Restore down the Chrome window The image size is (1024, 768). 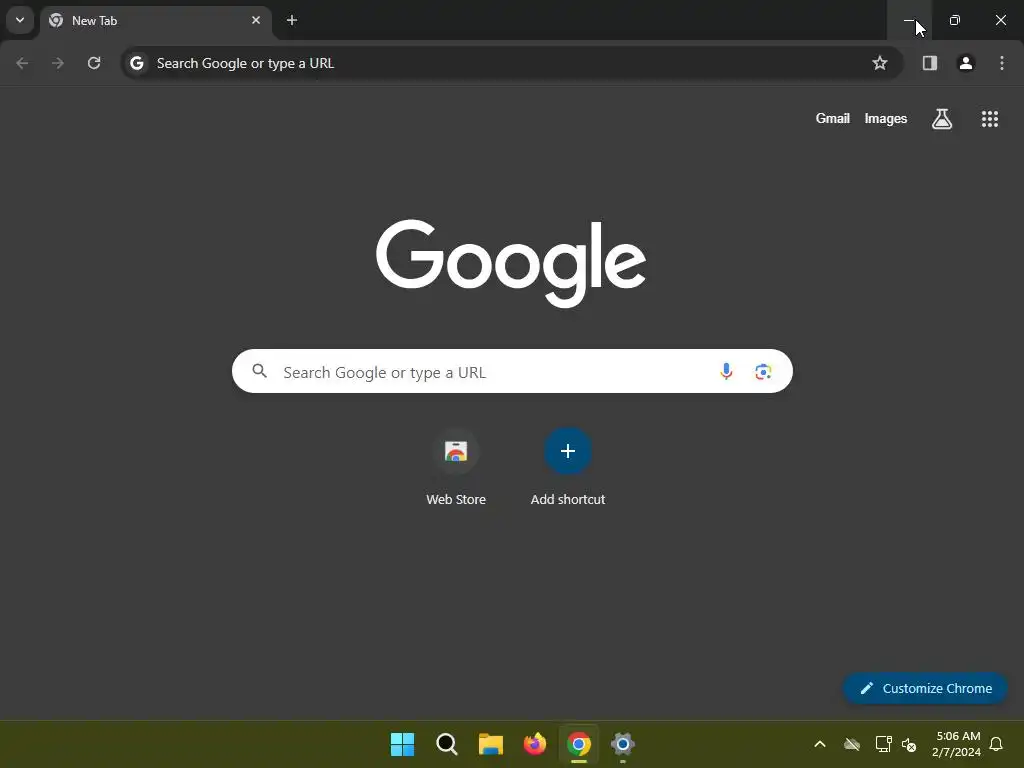[x=955, y=20]
